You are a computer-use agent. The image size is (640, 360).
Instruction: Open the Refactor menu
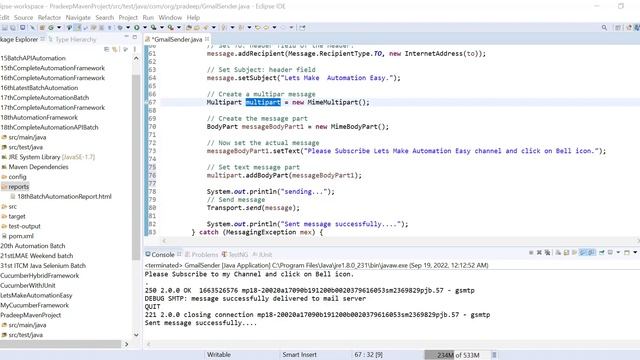tap(49, 18)
